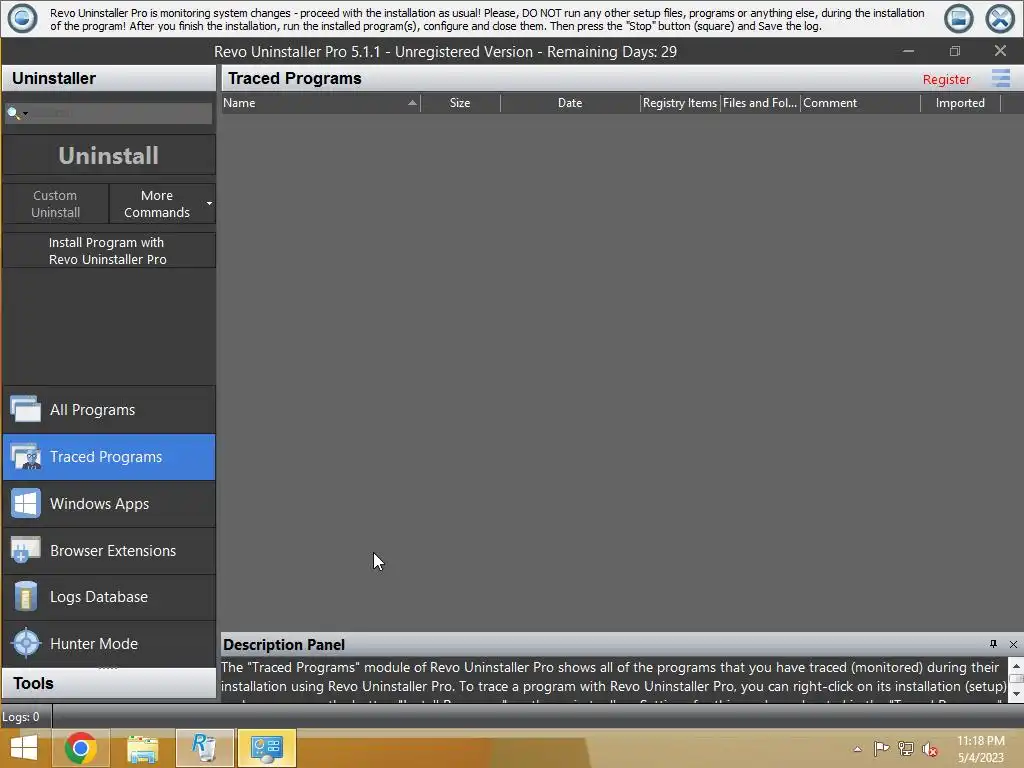Select Browser Extensions in the sidebar
1024x768 pixels.
pyautogui.click(x=108, y=551)
